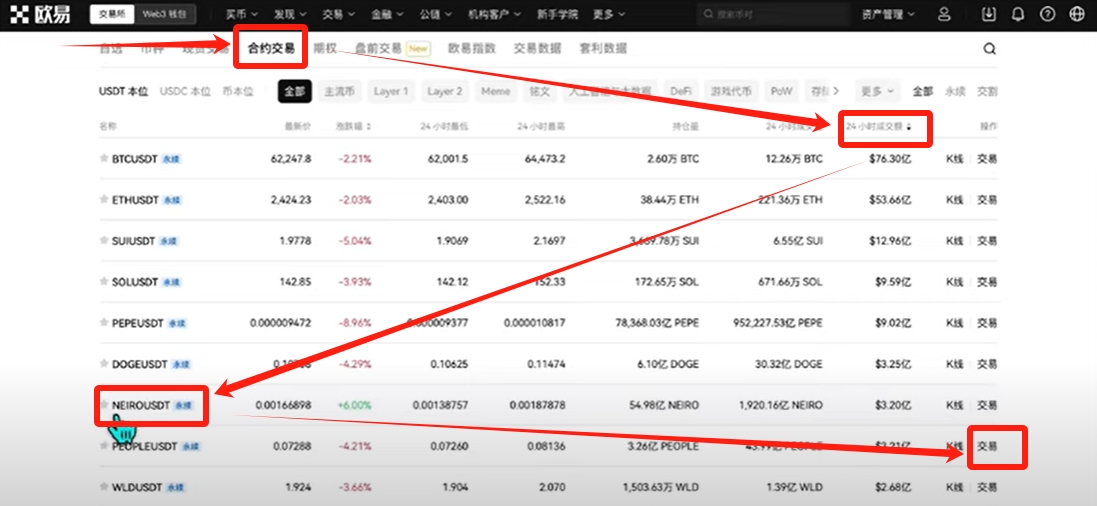Click the search magnifier beside the market tabs
The height and width of the screenshot is (506, 1097).
(x=989, y=48)
